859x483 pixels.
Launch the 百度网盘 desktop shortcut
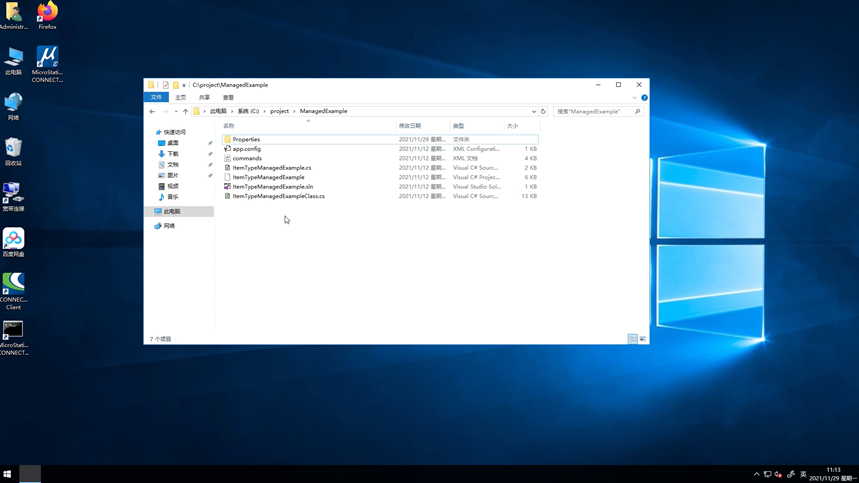[x=13, y=243]
